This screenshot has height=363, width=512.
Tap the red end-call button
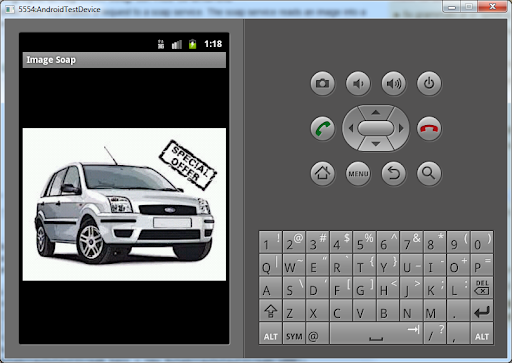pyautogui.click(x=429, y=128)
